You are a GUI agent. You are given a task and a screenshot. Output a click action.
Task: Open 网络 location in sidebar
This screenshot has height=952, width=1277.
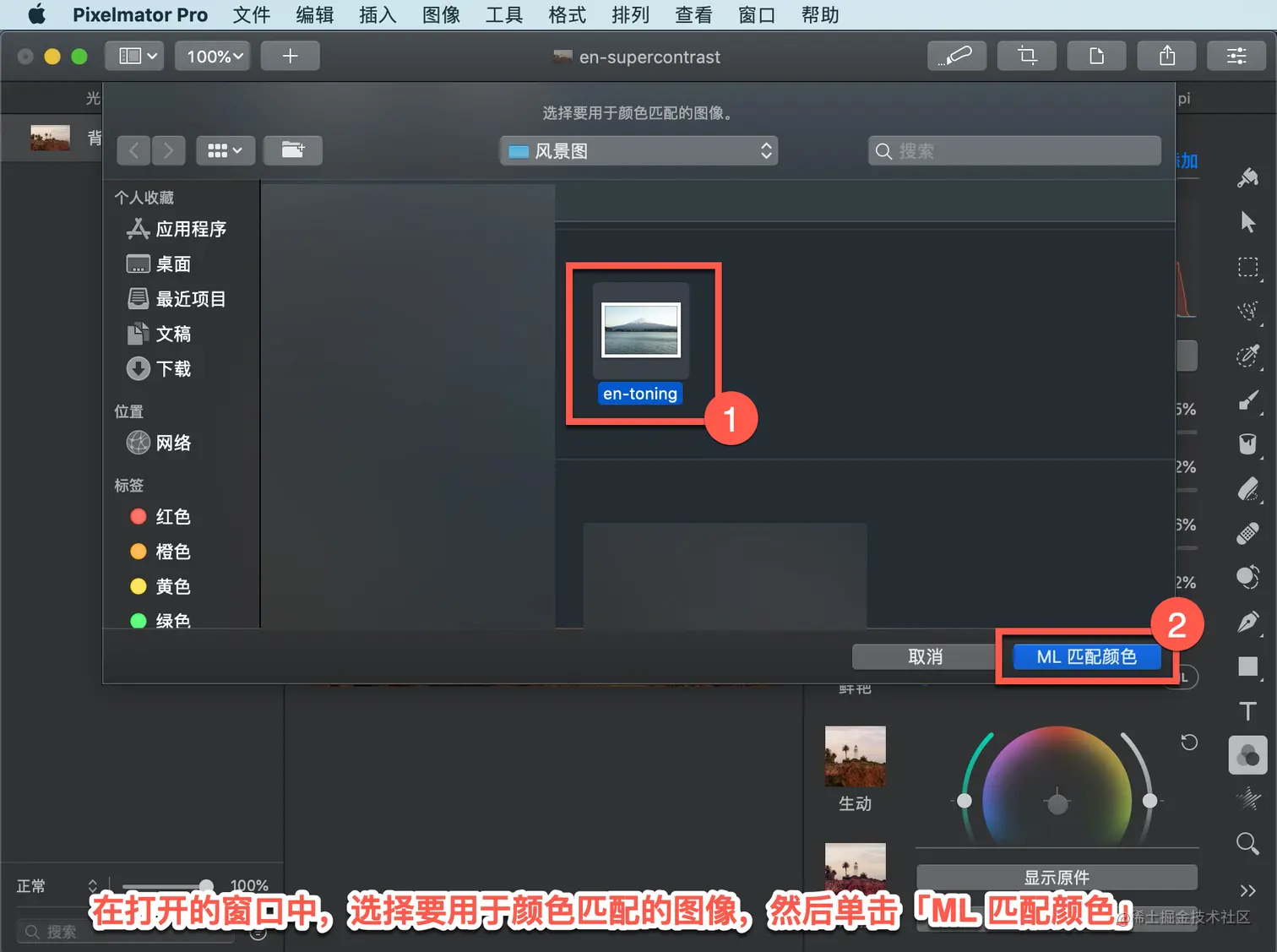pos(158,443)
